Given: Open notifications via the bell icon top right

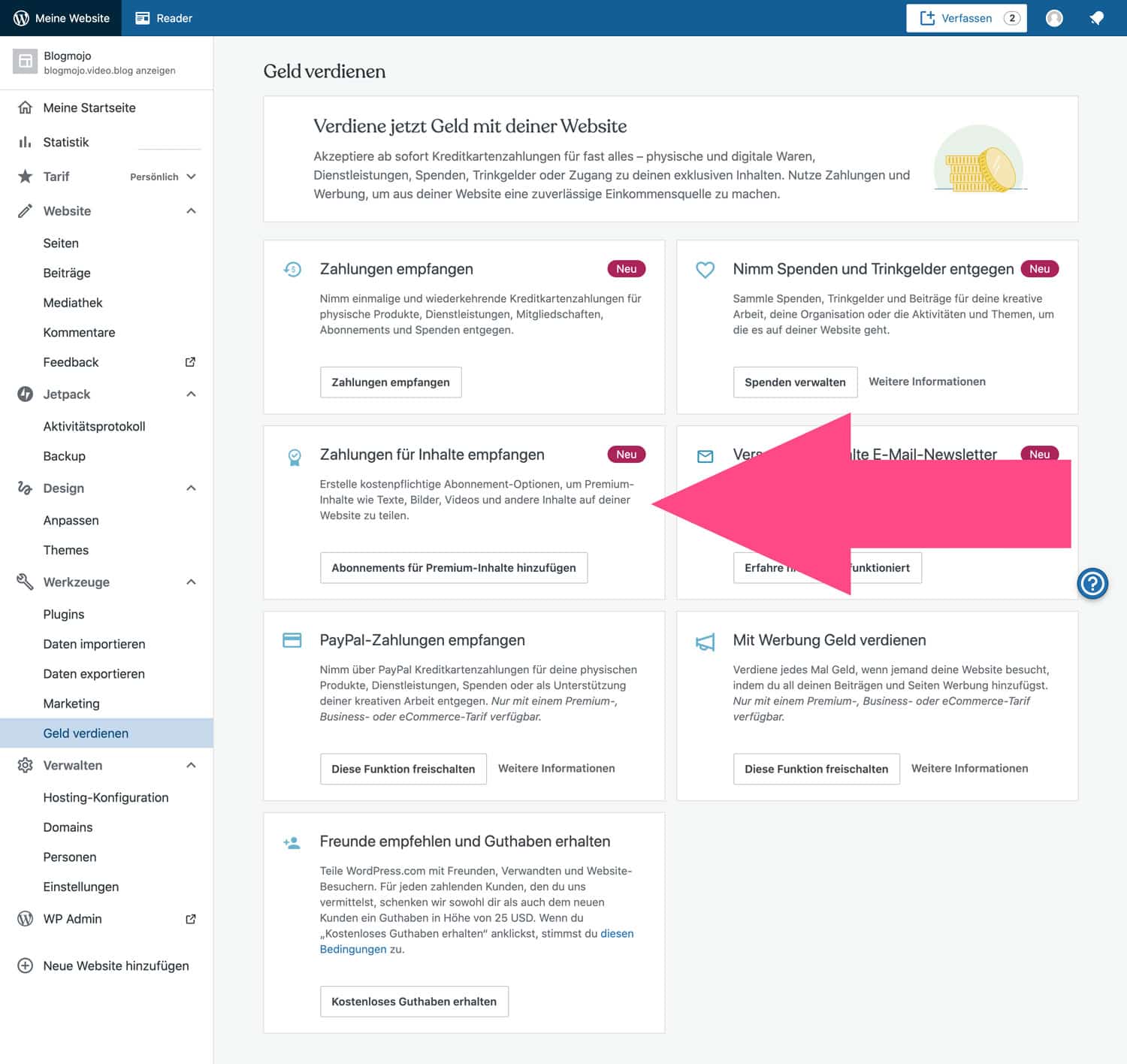Looking at the screenshot, I should point(1096,17).
